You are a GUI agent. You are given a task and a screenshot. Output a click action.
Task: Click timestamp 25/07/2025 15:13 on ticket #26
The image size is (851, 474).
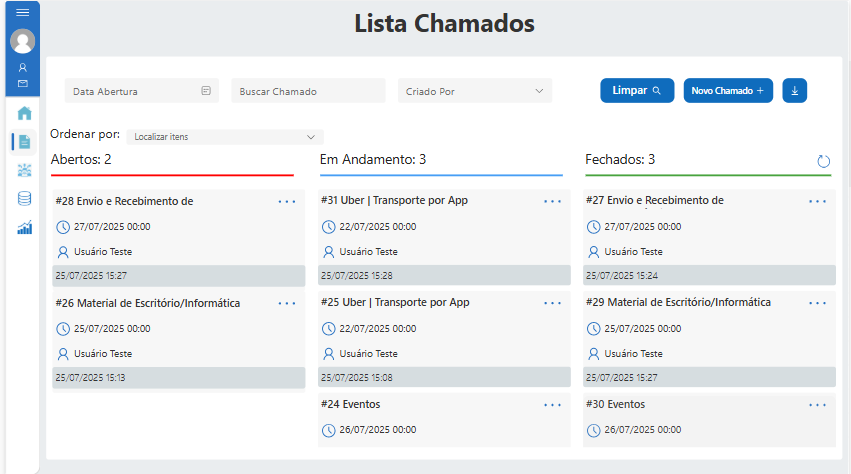tap(90, 378)
